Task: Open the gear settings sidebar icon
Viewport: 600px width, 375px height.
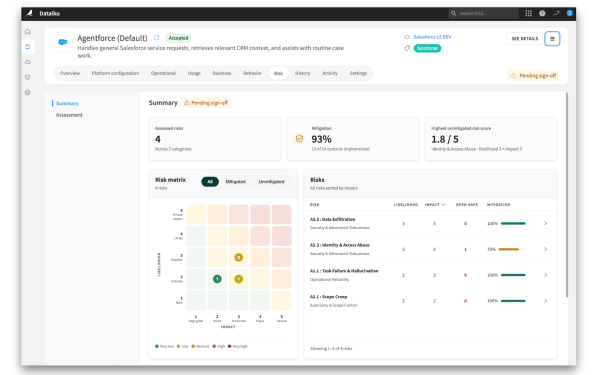Action: click(x=28, y=93)
